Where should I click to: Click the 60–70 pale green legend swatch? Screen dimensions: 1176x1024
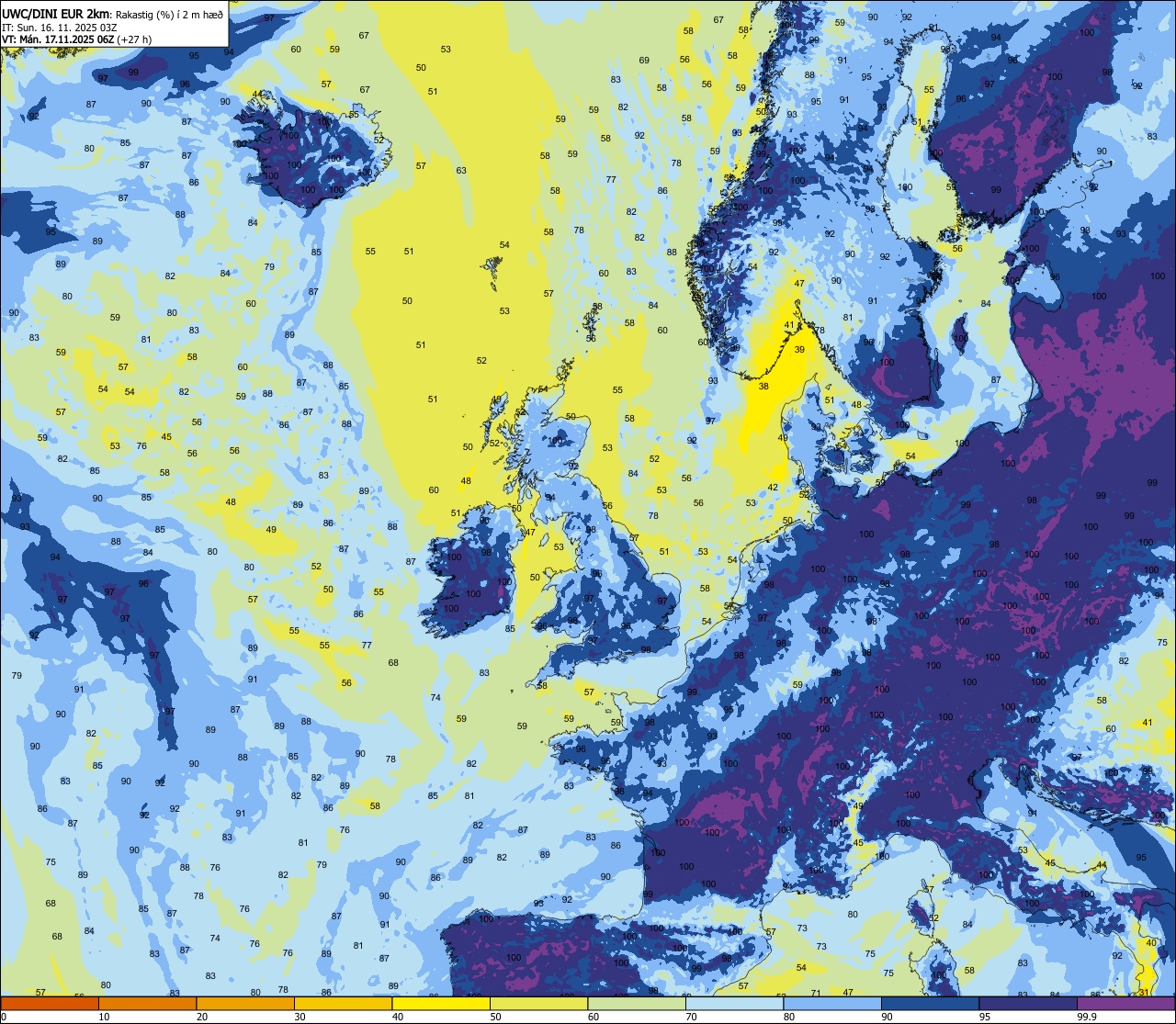coord(637,1003)
